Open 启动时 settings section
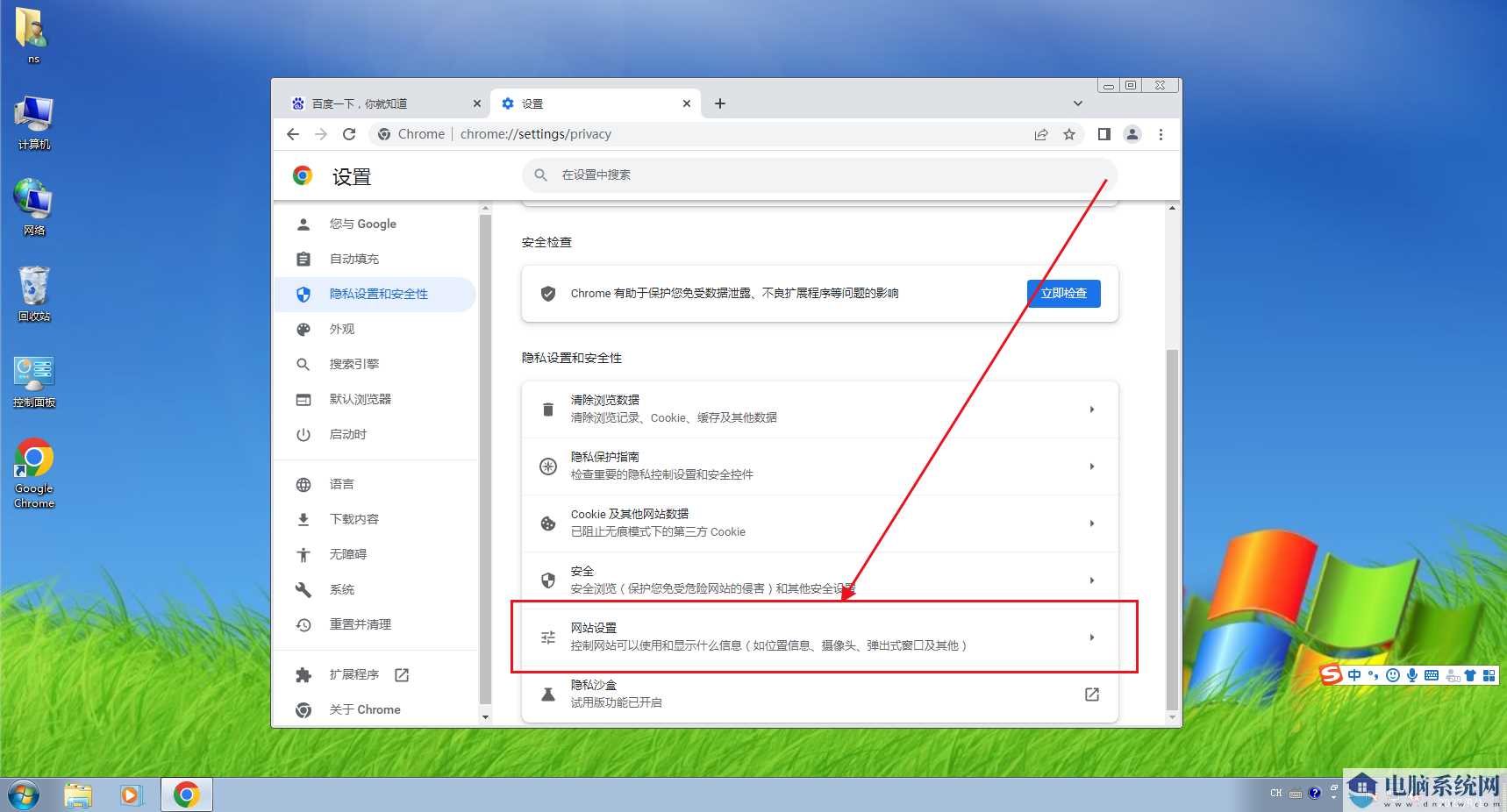 tap(375, 435)
